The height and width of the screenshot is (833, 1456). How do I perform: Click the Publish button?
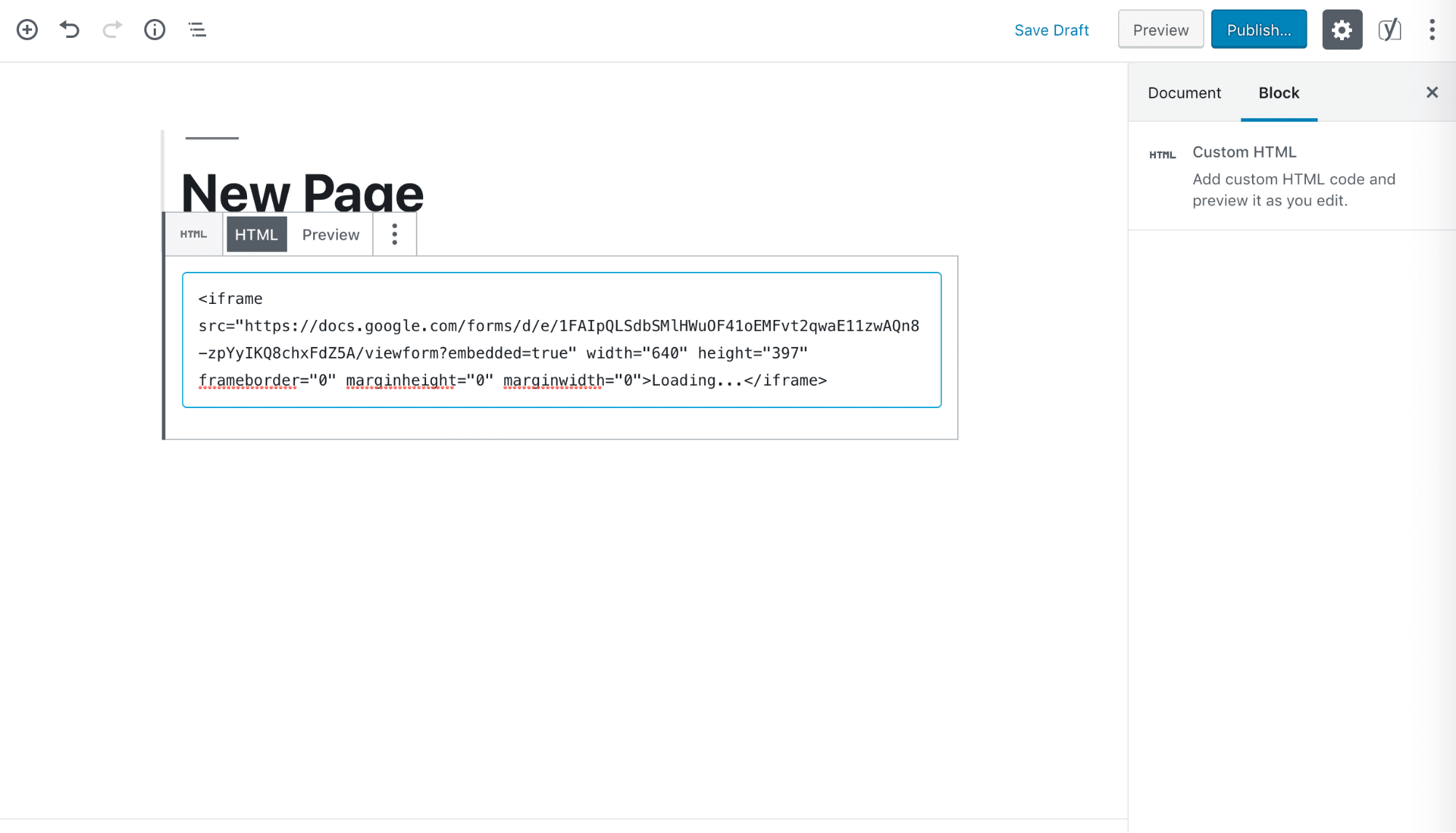(1258, 29)
